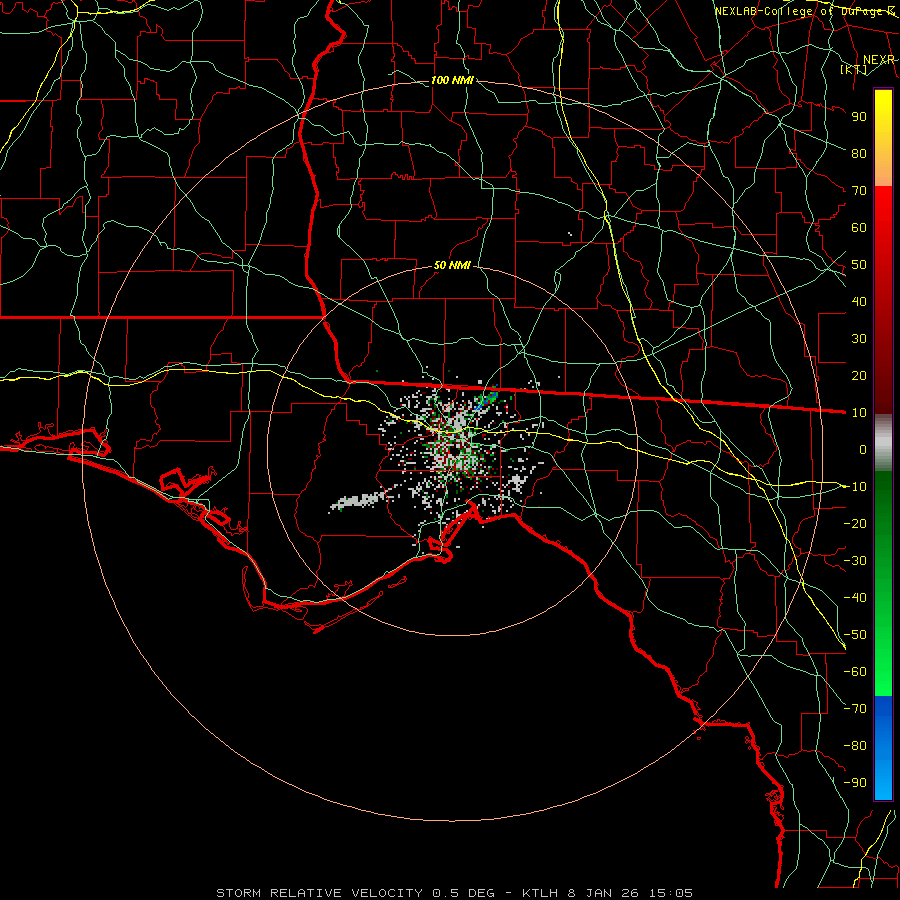Select the -10 value on the velocity scale

pyautogui.click(x=855, y=487)
